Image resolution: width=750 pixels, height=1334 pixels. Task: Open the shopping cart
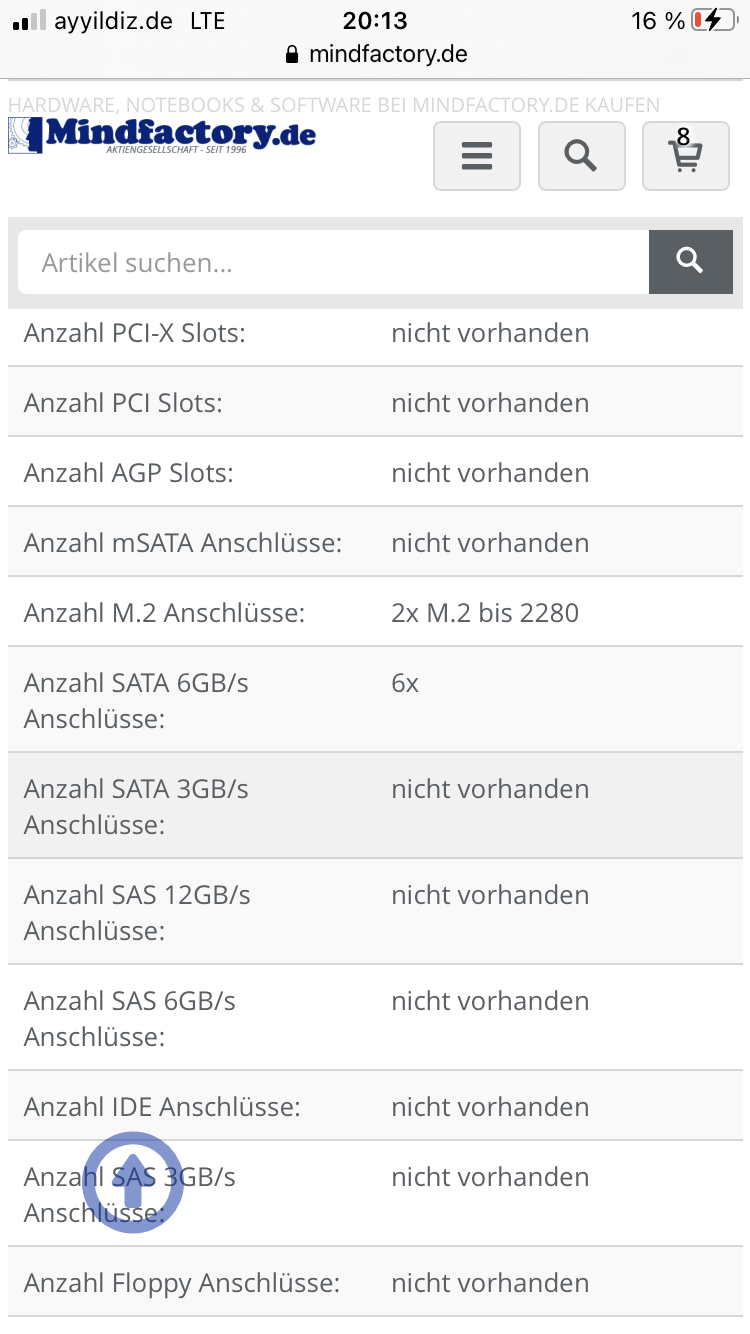(685, 155)
